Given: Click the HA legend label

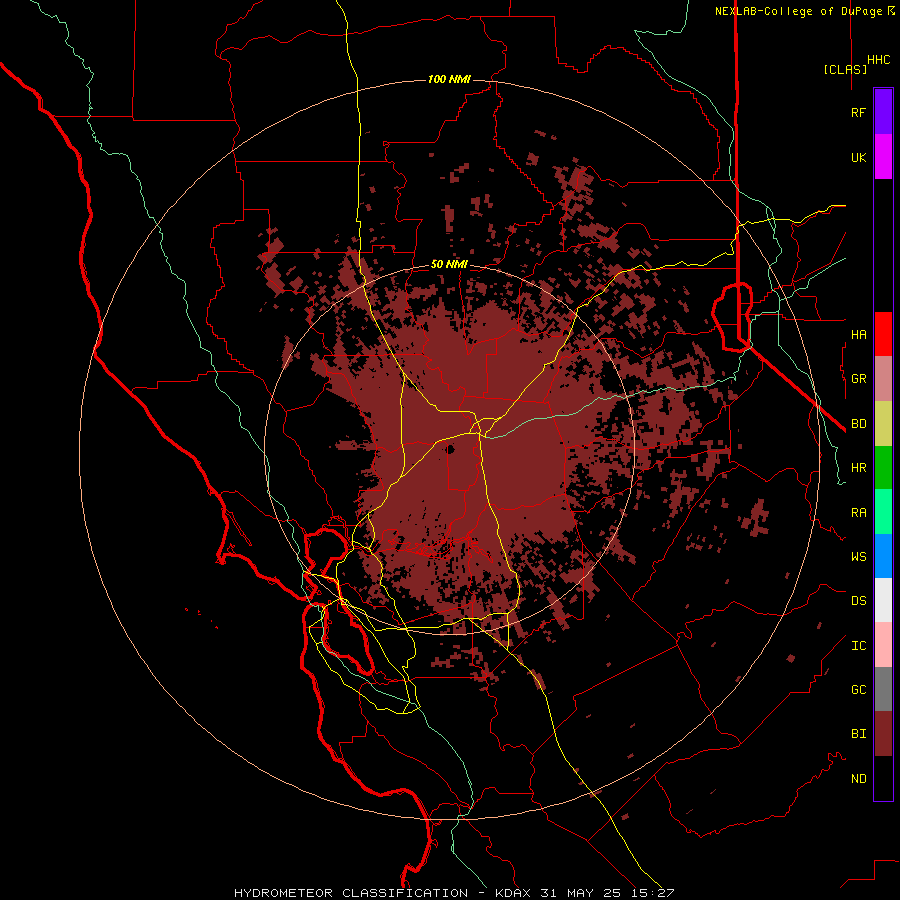Looking at the screenshot, I should (859, 334).
